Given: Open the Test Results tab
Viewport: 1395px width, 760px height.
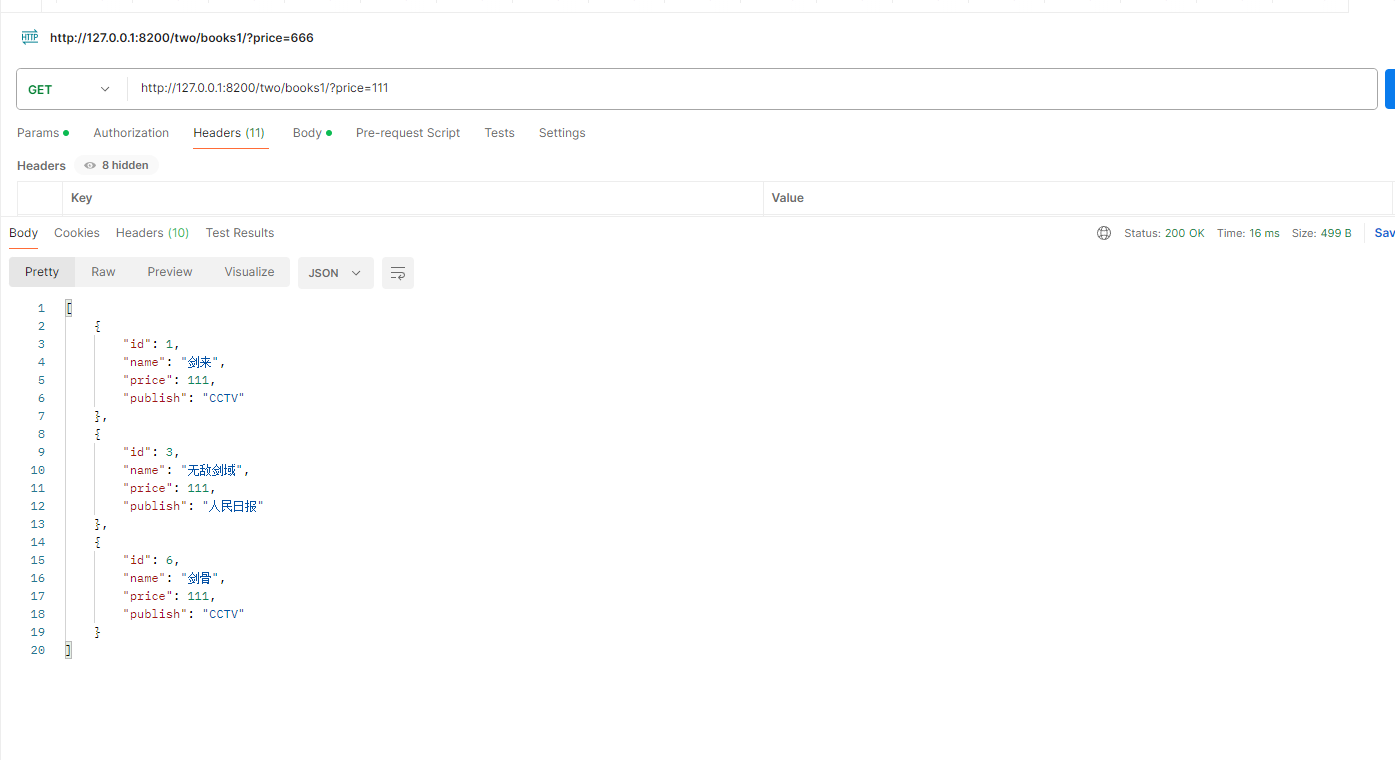Looking at the screenshot, I should point(240,233).
